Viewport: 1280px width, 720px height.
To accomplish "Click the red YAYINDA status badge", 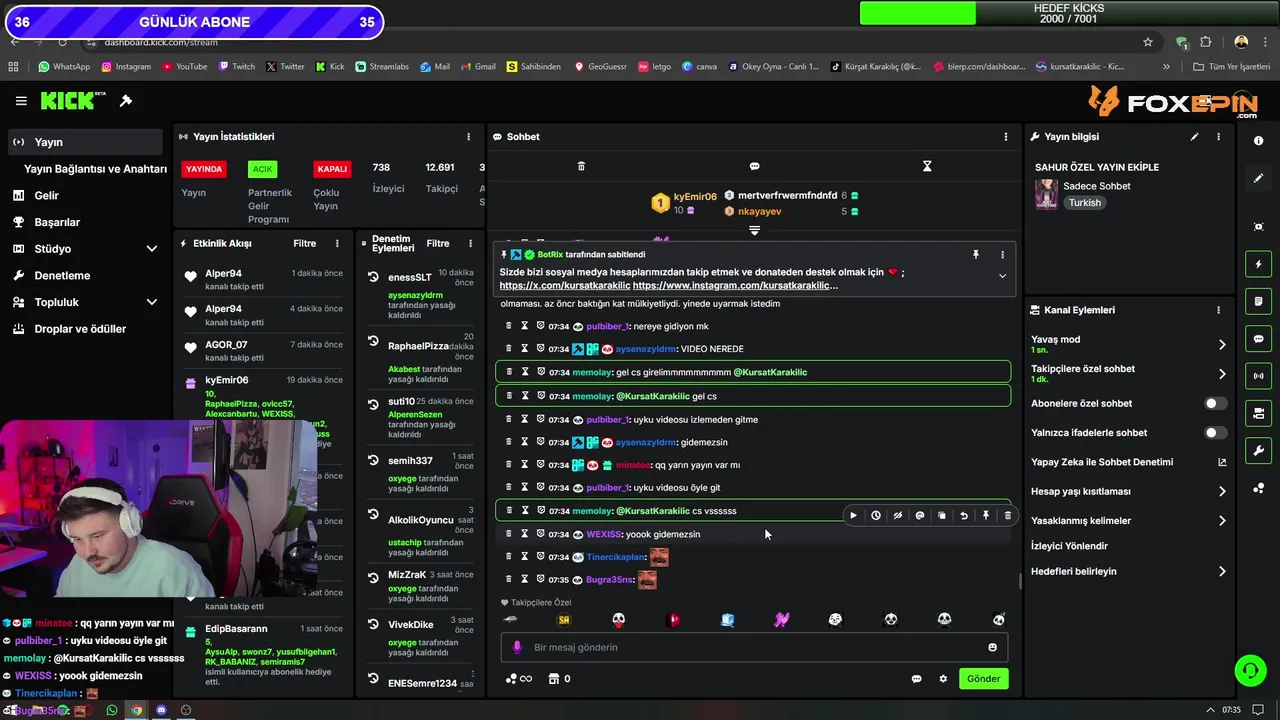I will pyautogui.click(x=204, y=169).
